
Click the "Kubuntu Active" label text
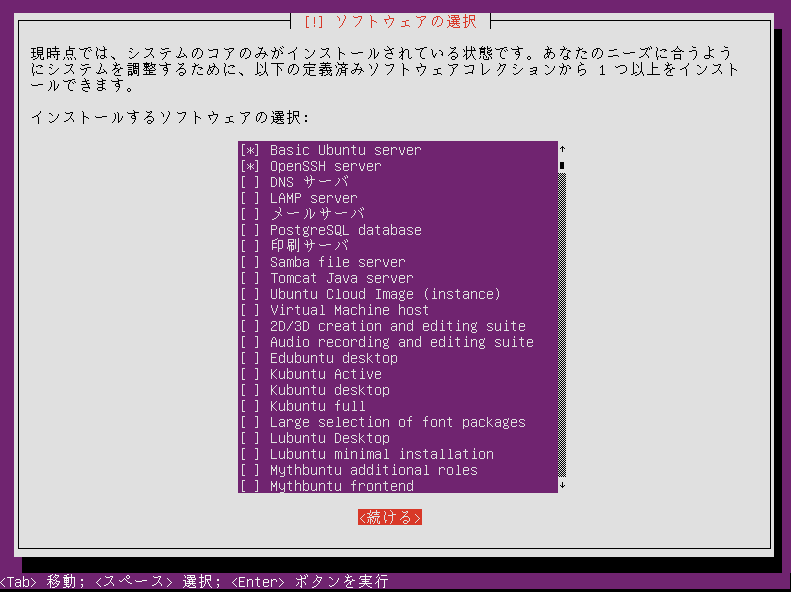coord(325,374)
